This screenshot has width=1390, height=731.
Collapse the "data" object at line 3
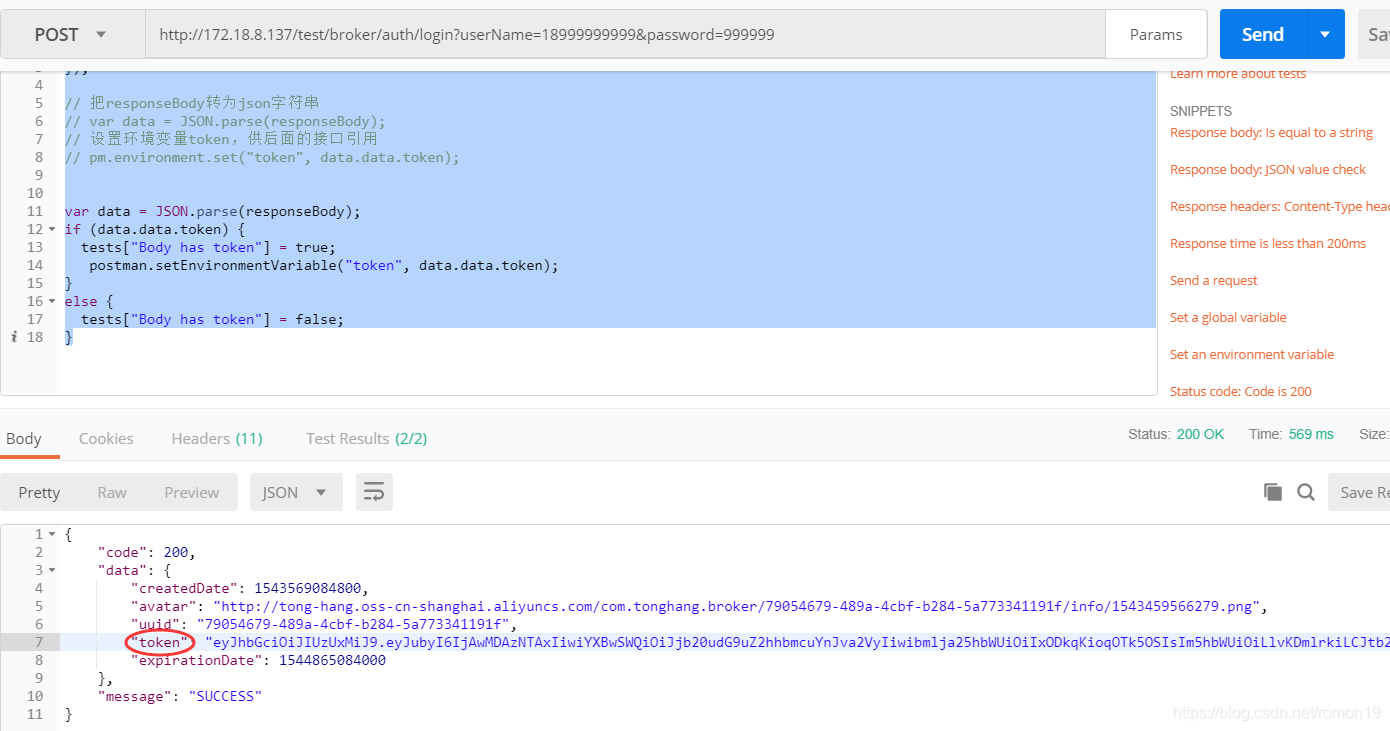pyautogui.click(x=52, y=570)
